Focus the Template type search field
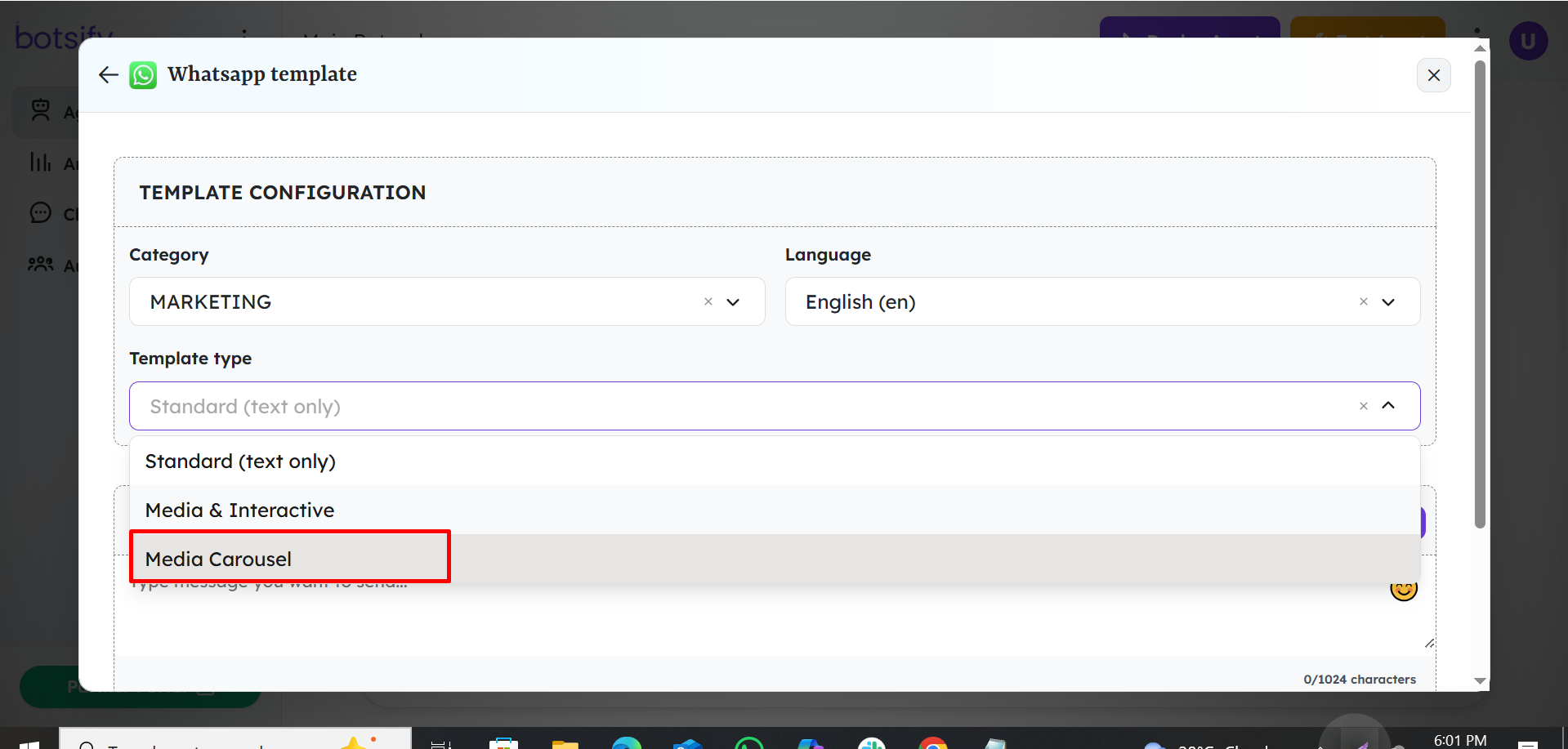The height and width of the screenshot is (749, 1568). click(x=774, y=406)
